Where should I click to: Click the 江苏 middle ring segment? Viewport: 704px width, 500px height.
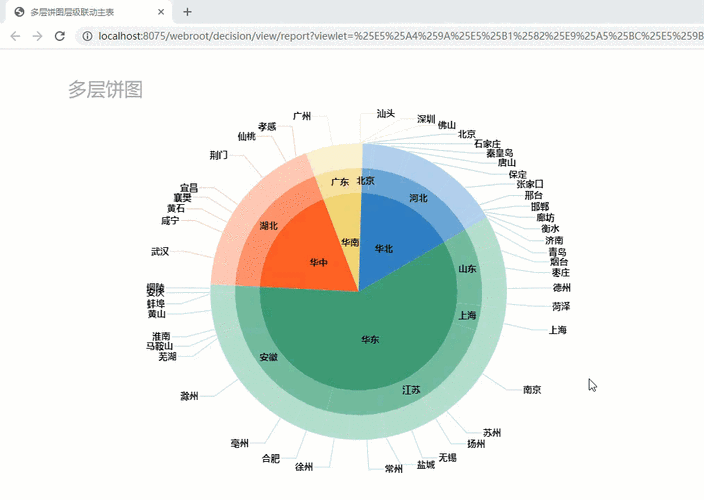(x=411, y=390)
